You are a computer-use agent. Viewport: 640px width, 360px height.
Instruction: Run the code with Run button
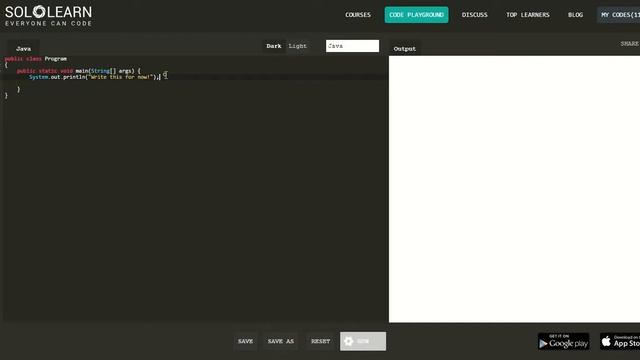[x=363, y=341]
